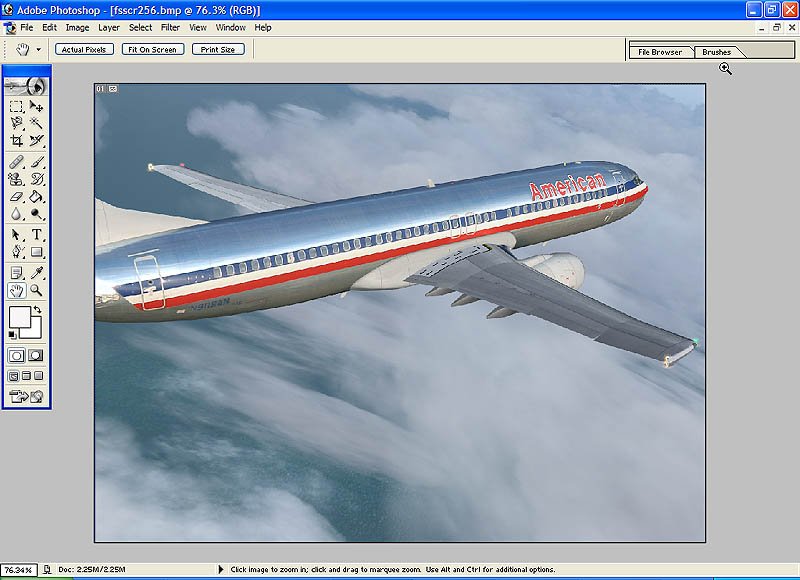Select the Eyedropper tool
This screenshot has width=800, height=580.
tap(36, 272)
